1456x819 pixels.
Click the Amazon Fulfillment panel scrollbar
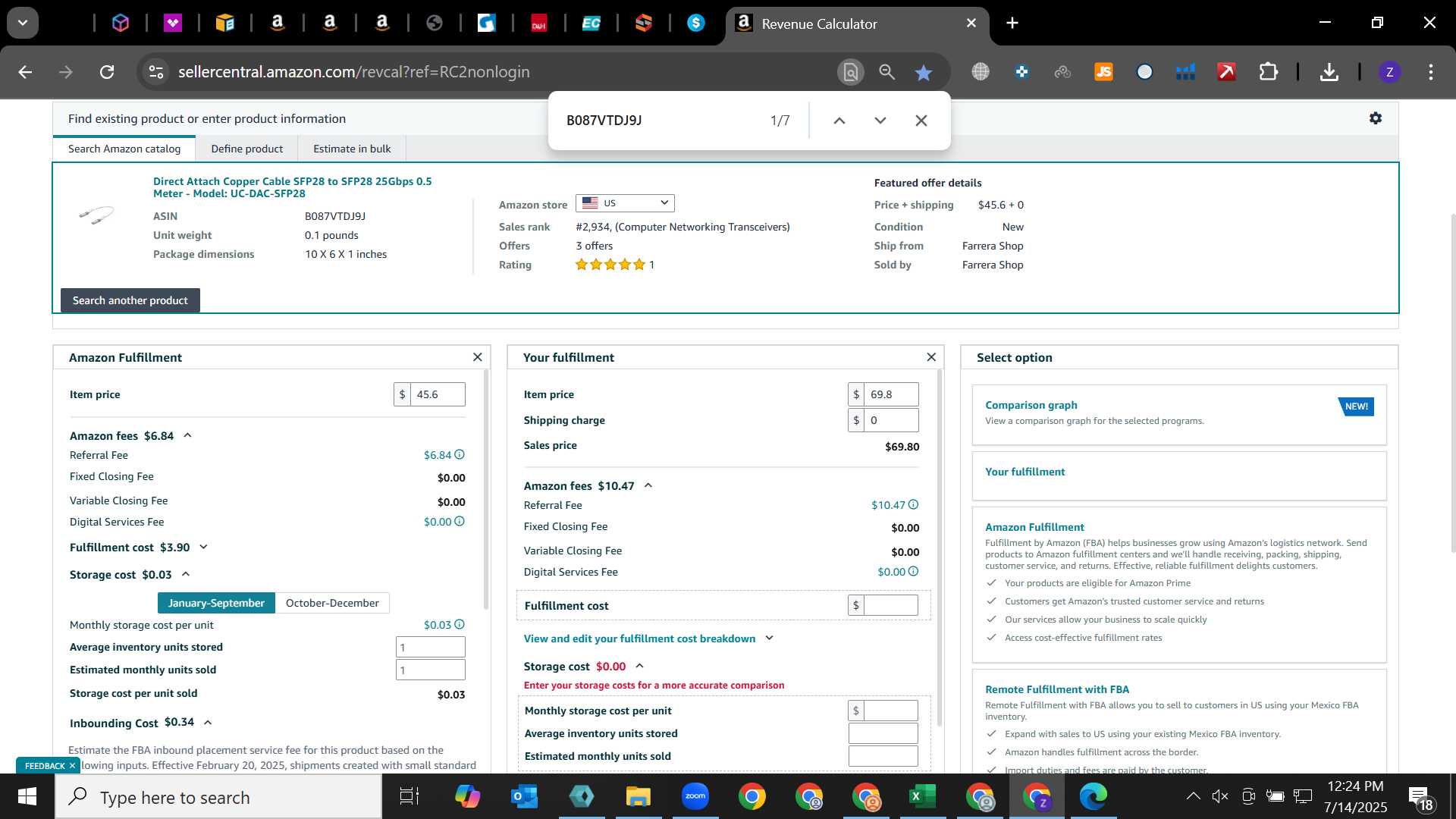[x=487, y=490]
